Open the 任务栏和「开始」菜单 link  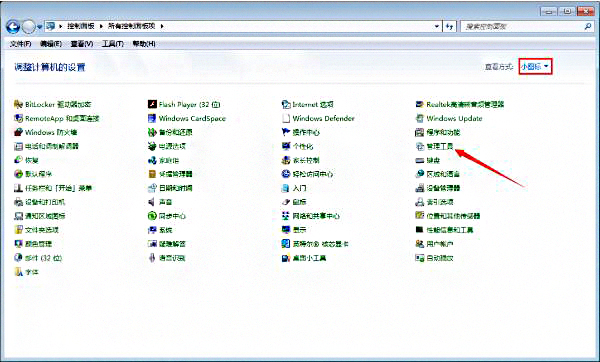pos(59,188)
